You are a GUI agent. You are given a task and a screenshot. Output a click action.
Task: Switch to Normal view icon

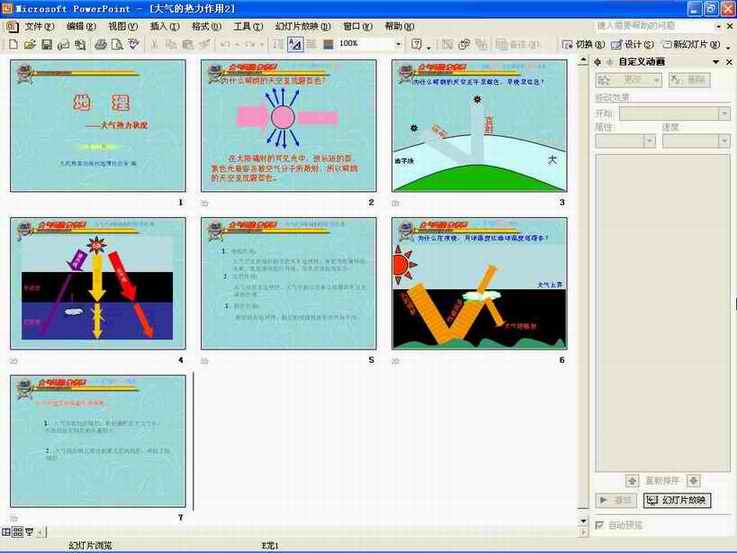[x=6, y=532]
